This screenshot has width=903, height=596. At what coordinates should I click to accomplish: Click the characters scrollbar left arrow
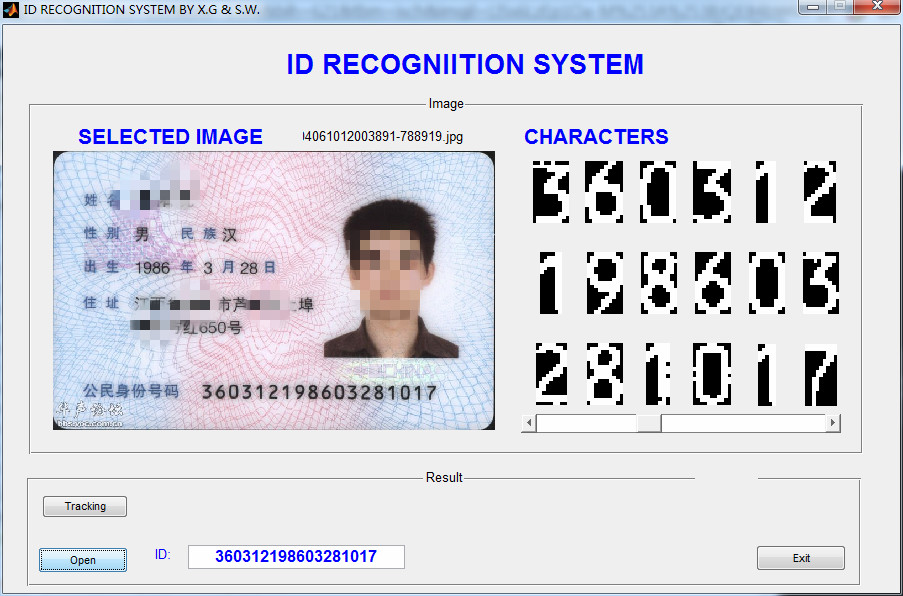(529, 424)
